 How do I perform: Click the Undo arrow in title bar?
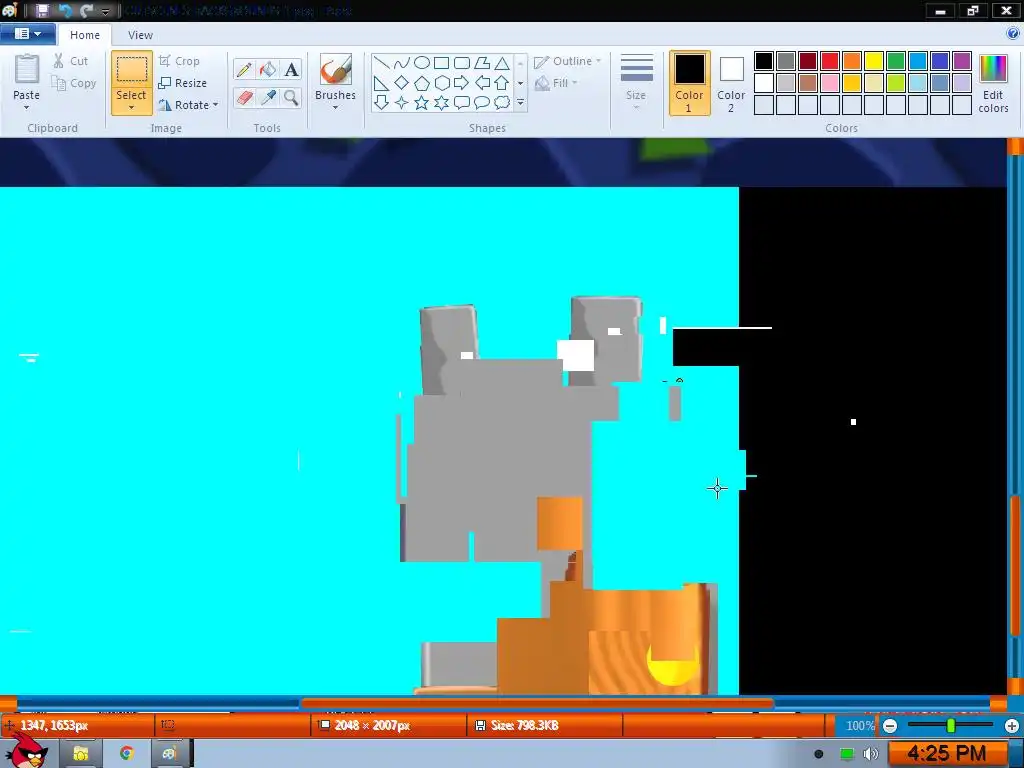click(65, 10)
